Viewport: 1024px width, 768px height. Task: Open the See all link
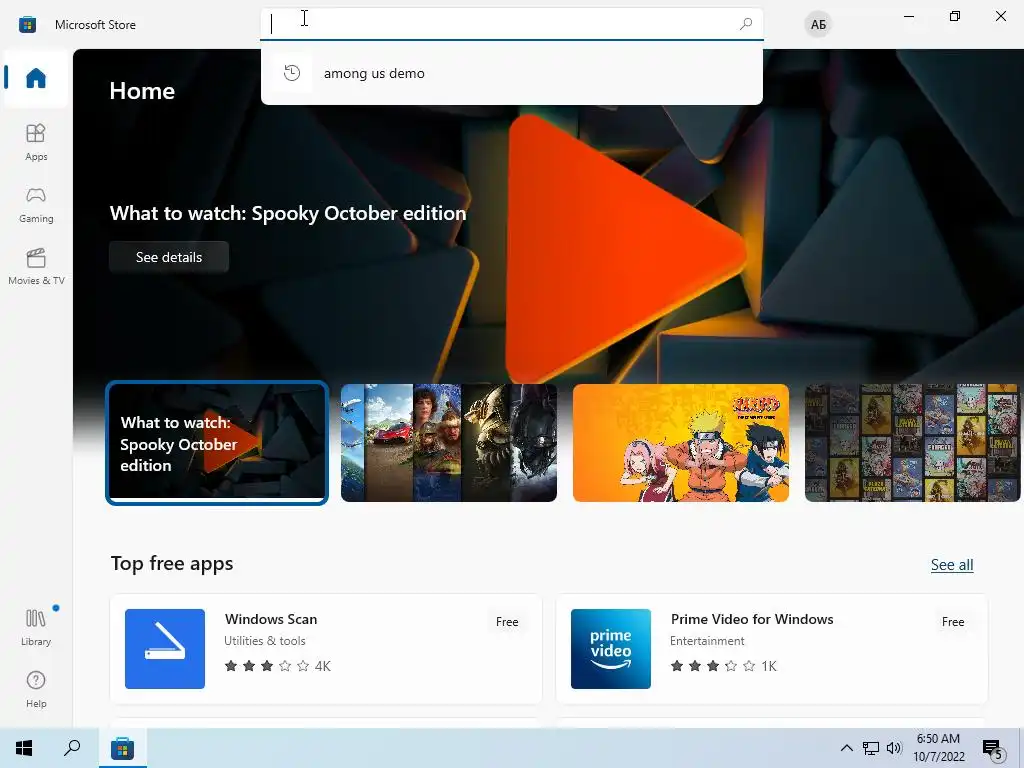952,564
